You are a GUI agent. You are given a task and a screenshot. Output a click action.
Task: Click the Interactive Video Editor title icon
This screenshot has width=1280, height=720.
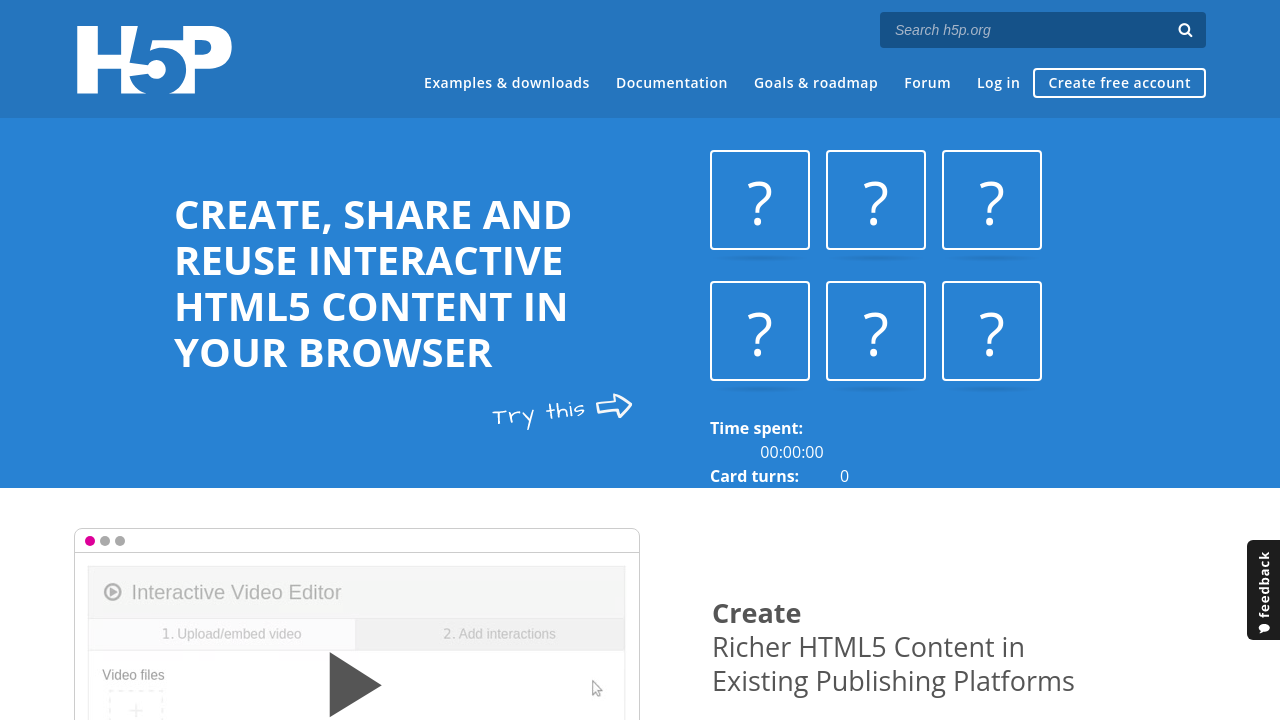tap(113, 592)
